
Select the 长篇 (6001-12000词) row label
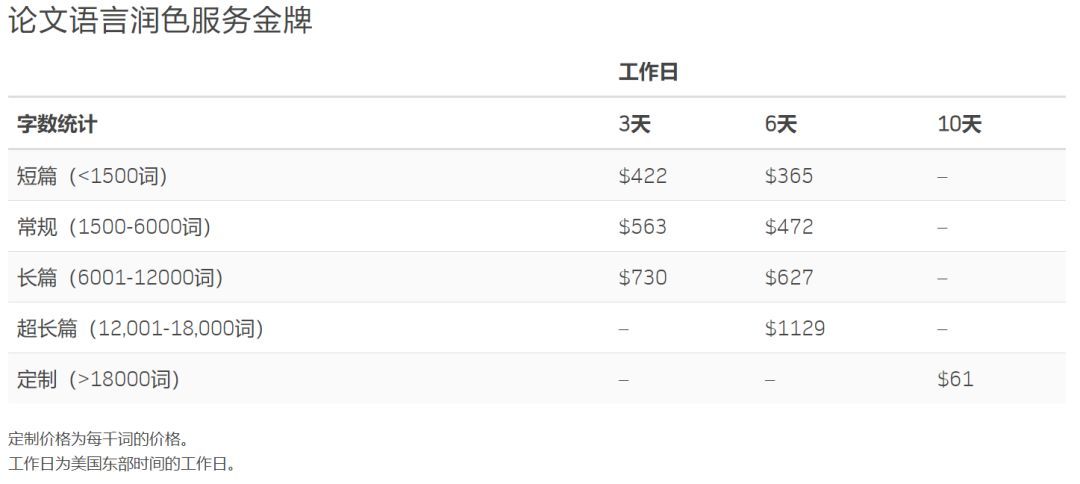[120, 278]
